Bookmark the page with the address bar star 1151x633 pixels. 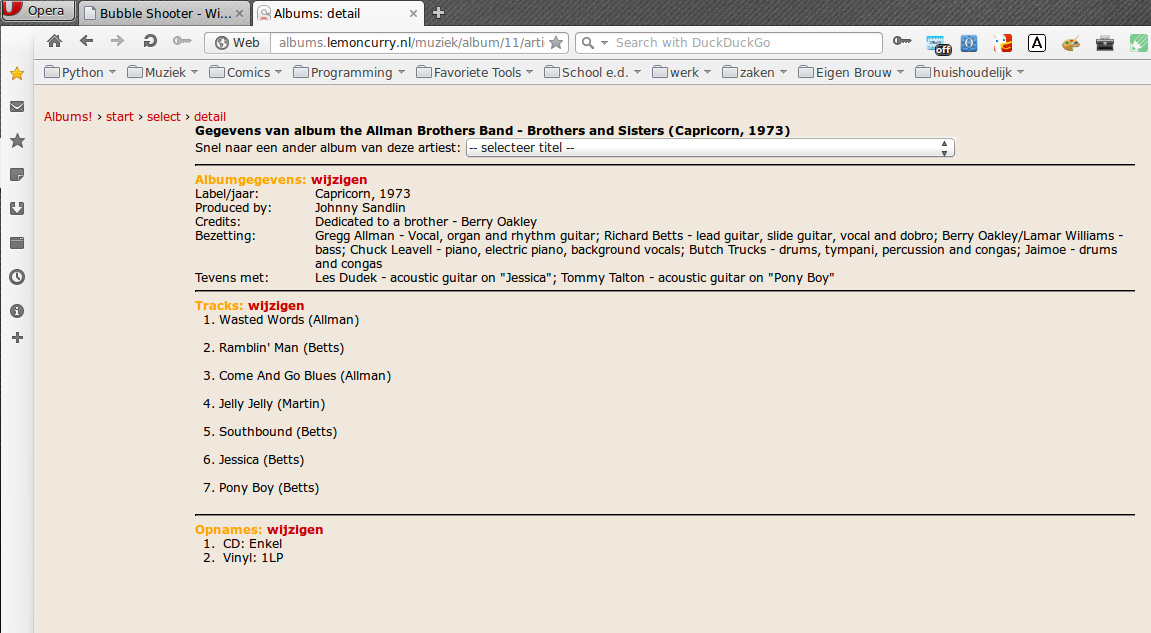point(556,43)
